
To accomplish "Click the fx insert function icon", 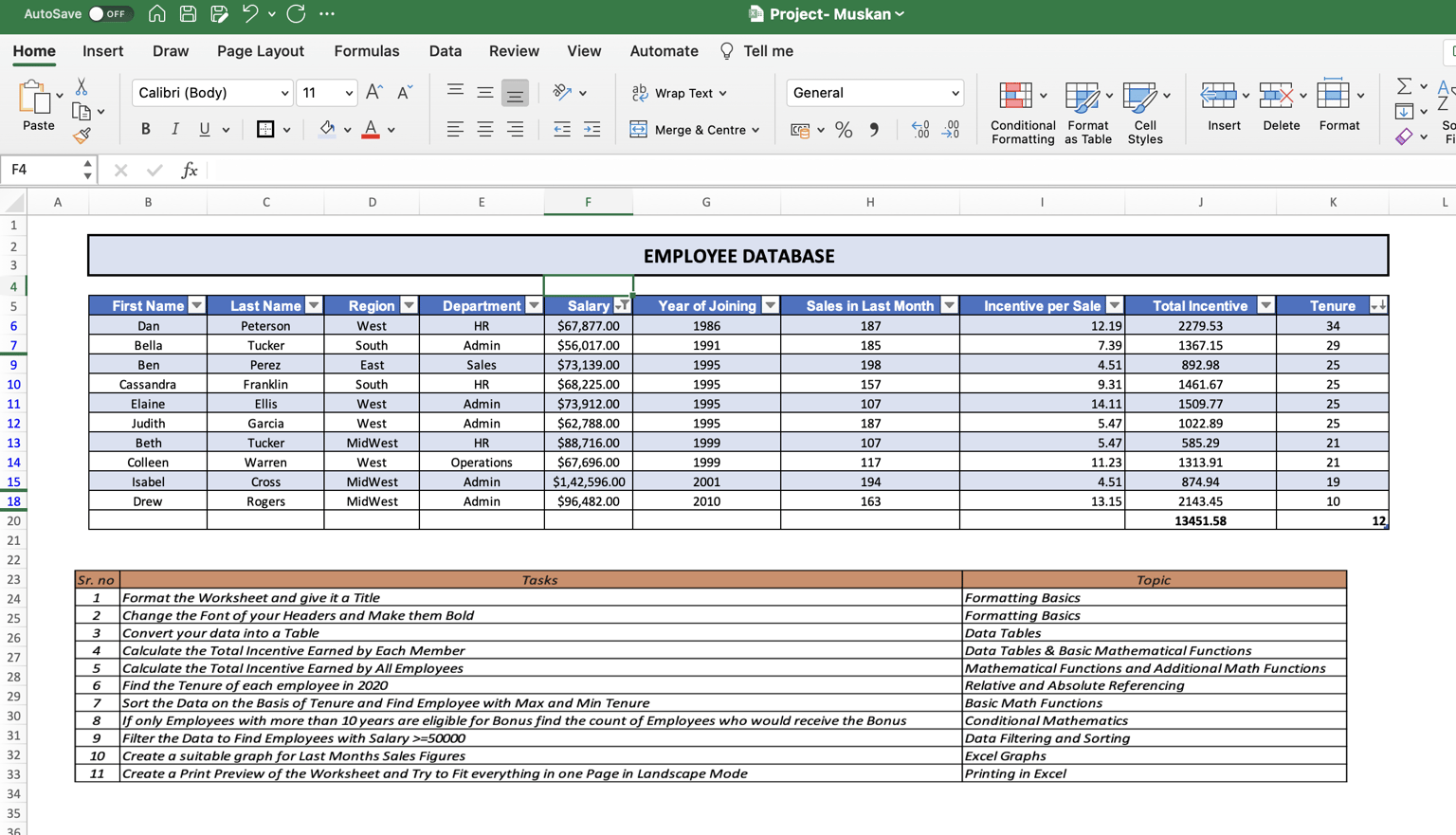I will (189, 170).
